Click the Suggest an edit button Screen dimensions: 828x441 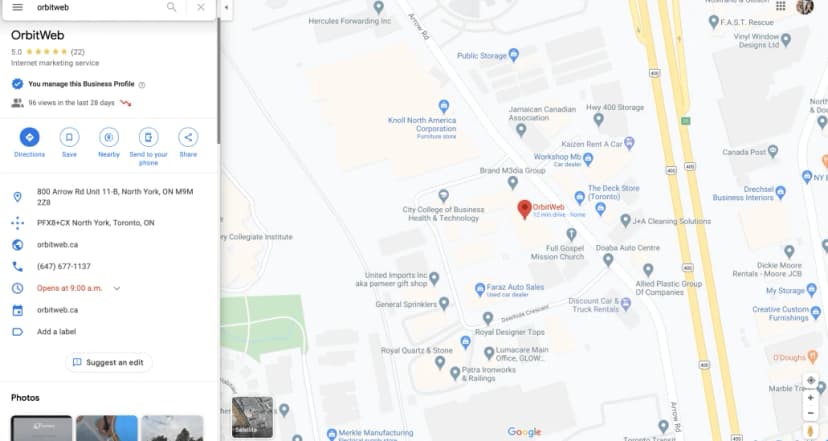click(109, 362)
